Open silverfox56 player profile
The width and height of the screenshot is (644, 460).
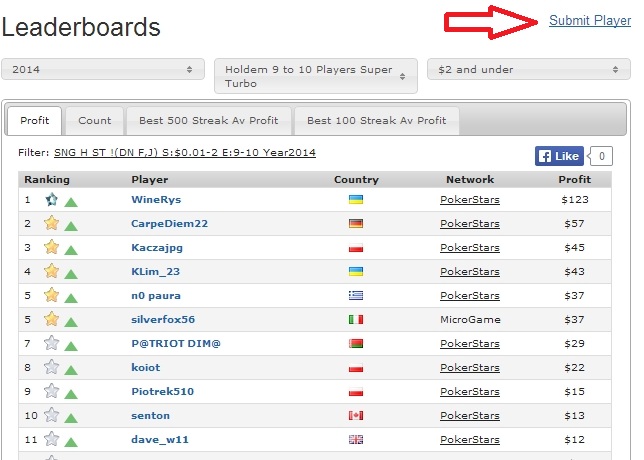pyautogui.click(x=163, y=320)
